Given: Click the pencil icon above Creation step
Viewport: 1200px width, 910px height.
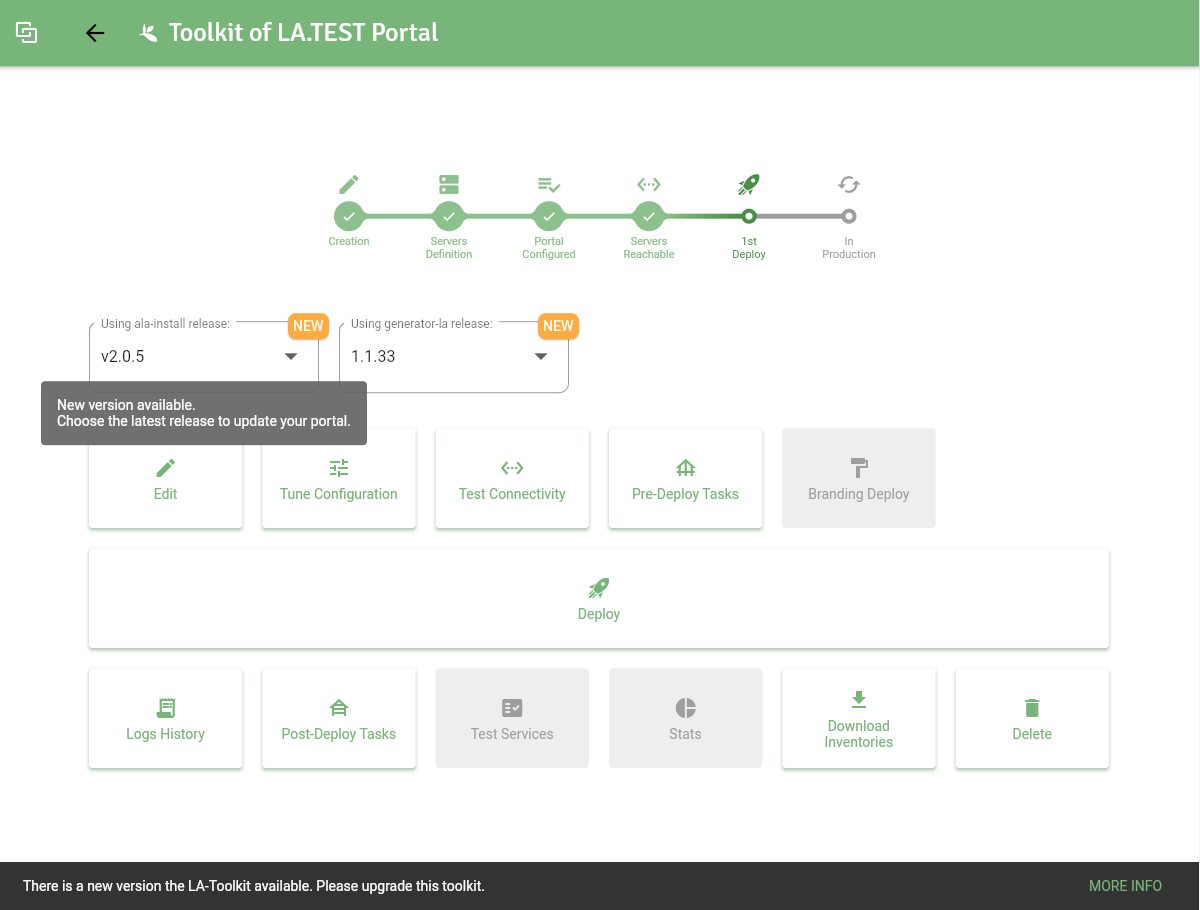Looking at the screenshot, I should 349,184.
